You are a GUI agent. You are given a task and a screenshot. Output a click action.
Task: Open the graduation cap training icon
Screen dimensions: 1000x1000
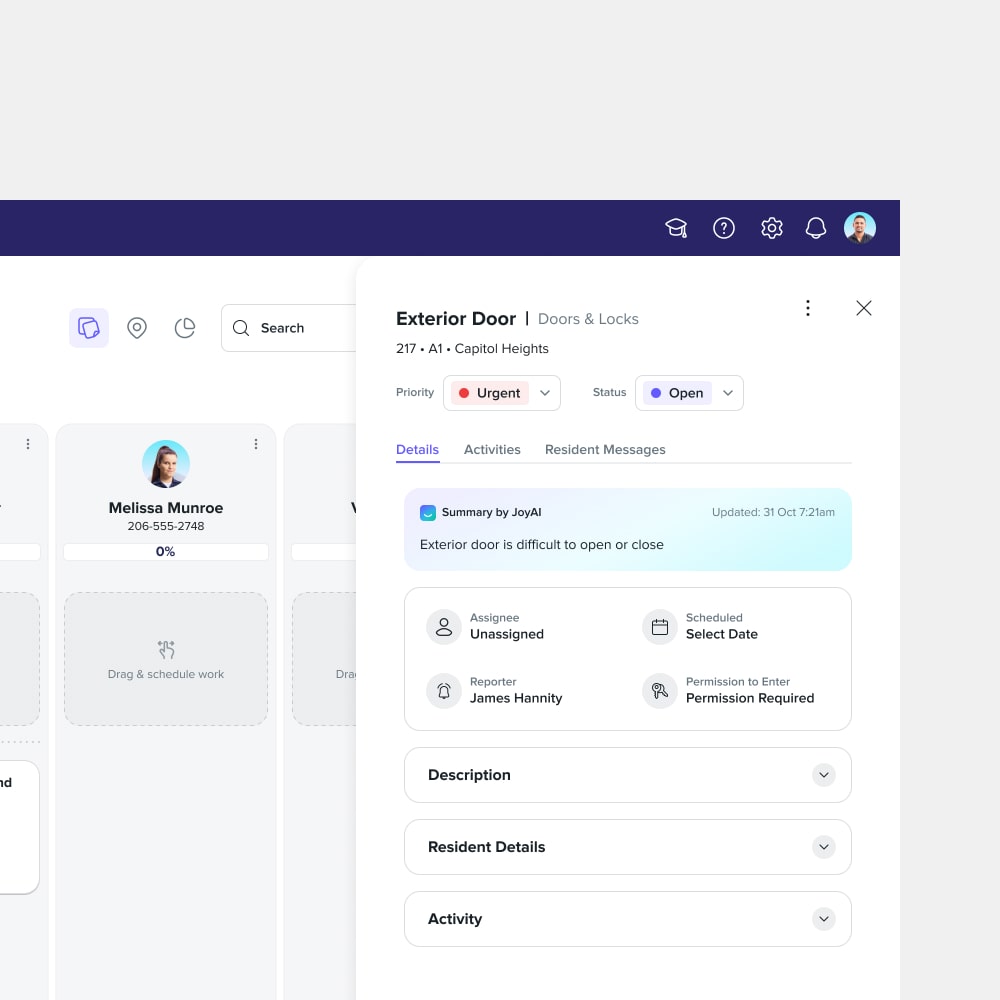click(x=676, y=228)
